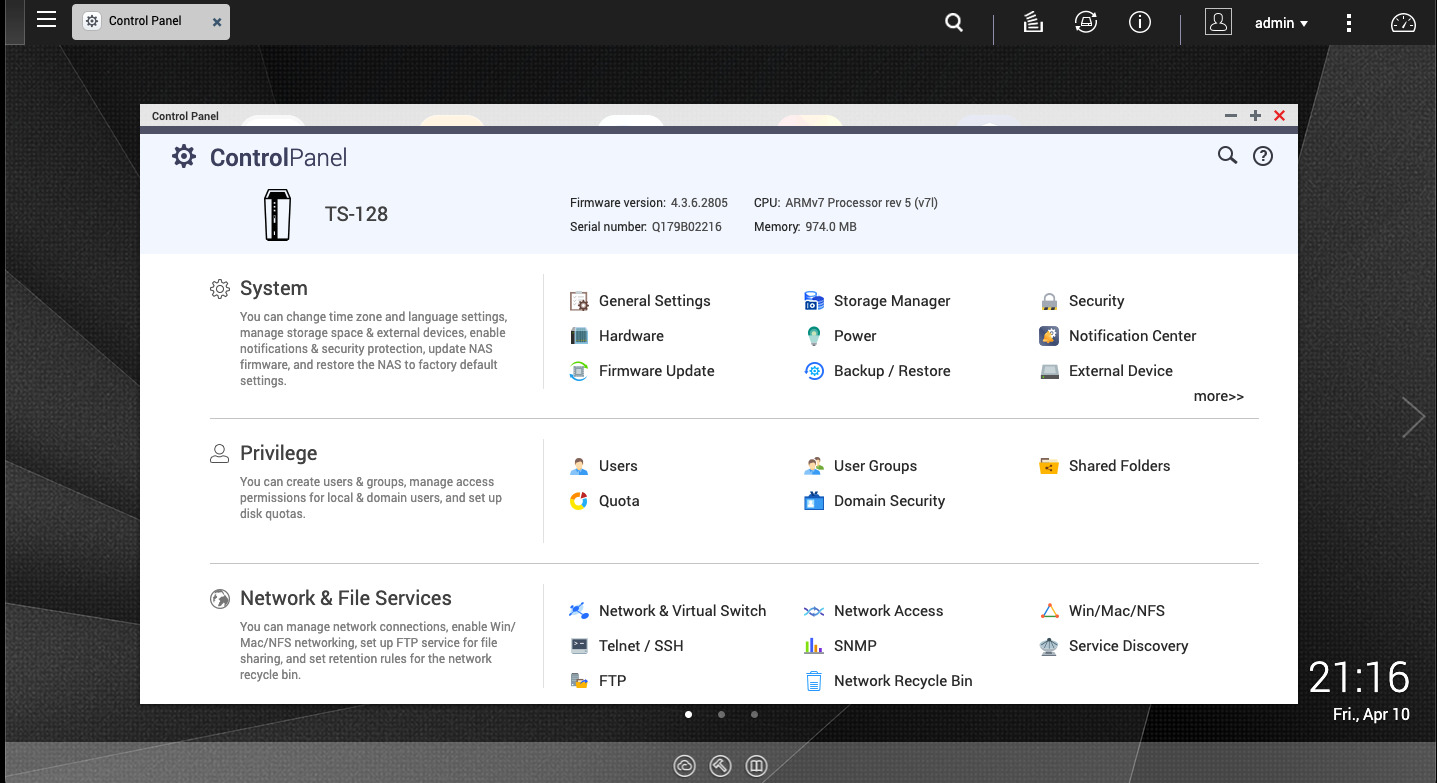This screenshot has height=783, width=1437.
Task: Click the 21:16 desktop clock
Action: coord(1360,678)
